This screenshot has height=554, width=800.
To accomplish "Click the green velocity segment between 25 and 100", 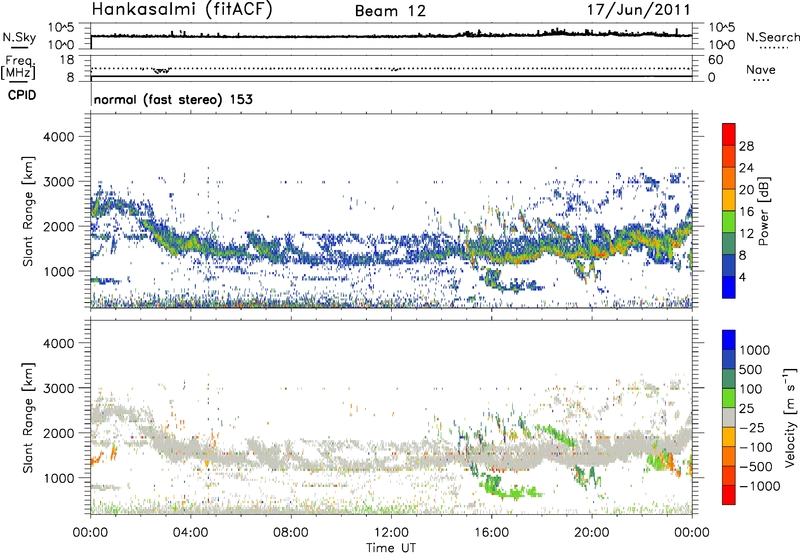I will 729,398.
